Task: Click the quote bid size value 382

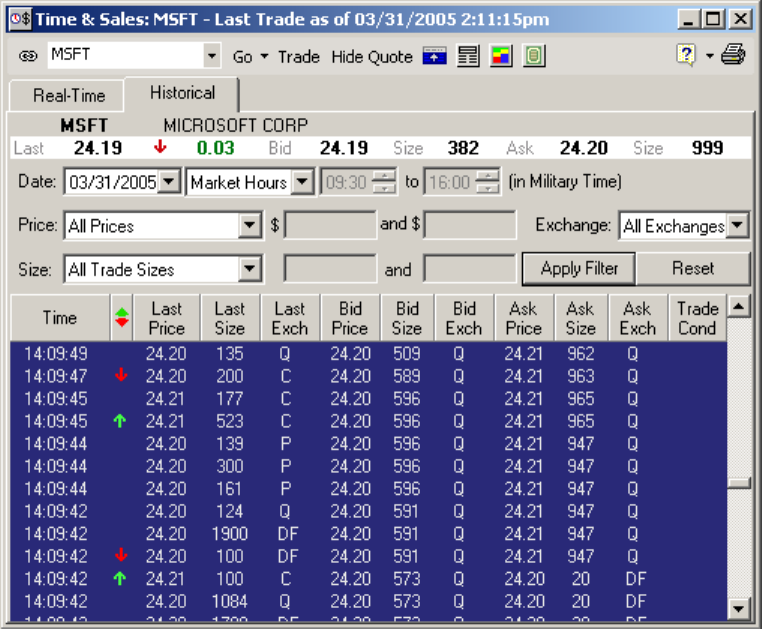Action: (x=463, y=148)
